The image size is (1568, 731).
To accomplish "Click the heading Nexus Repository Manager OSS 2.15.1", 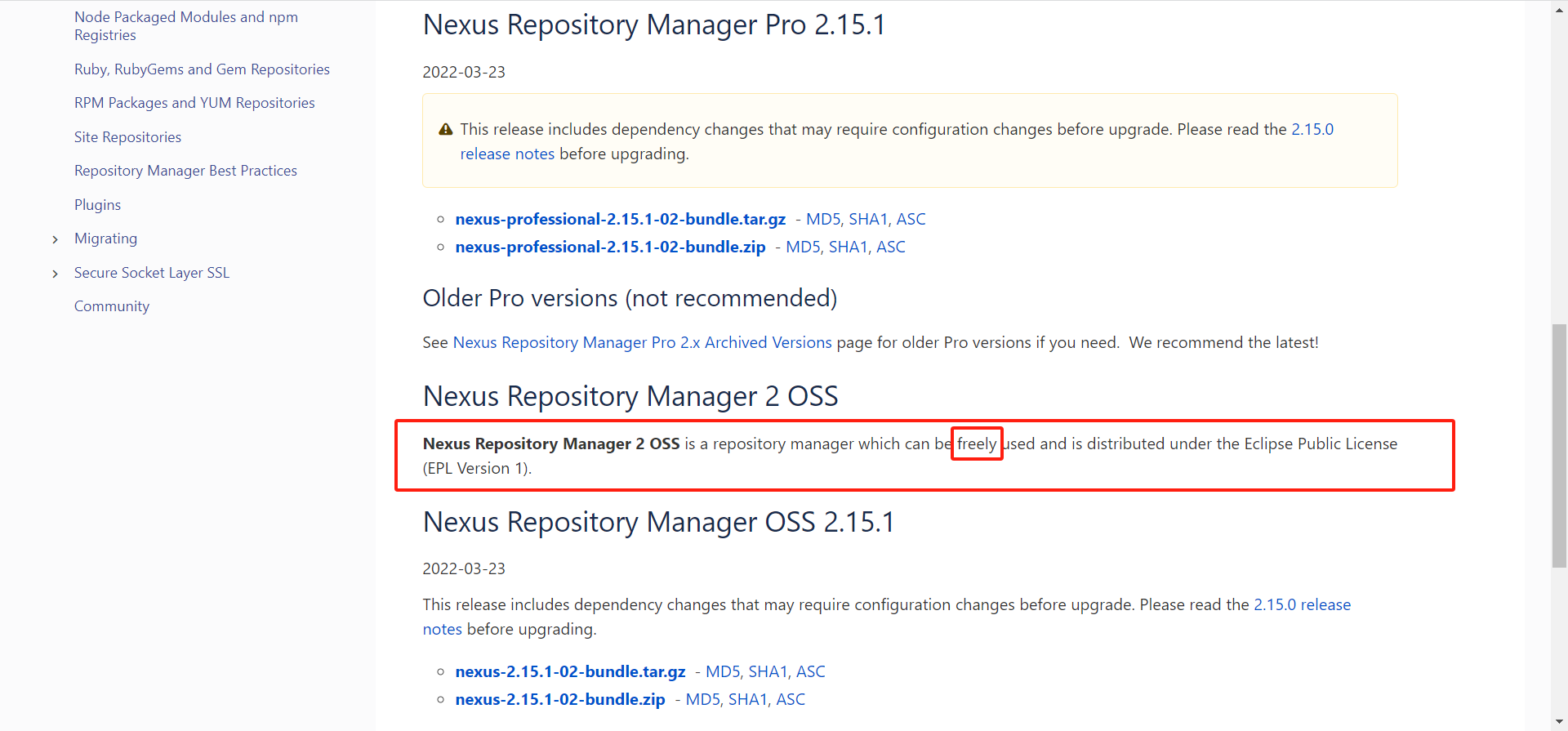I will click(659, 522).
